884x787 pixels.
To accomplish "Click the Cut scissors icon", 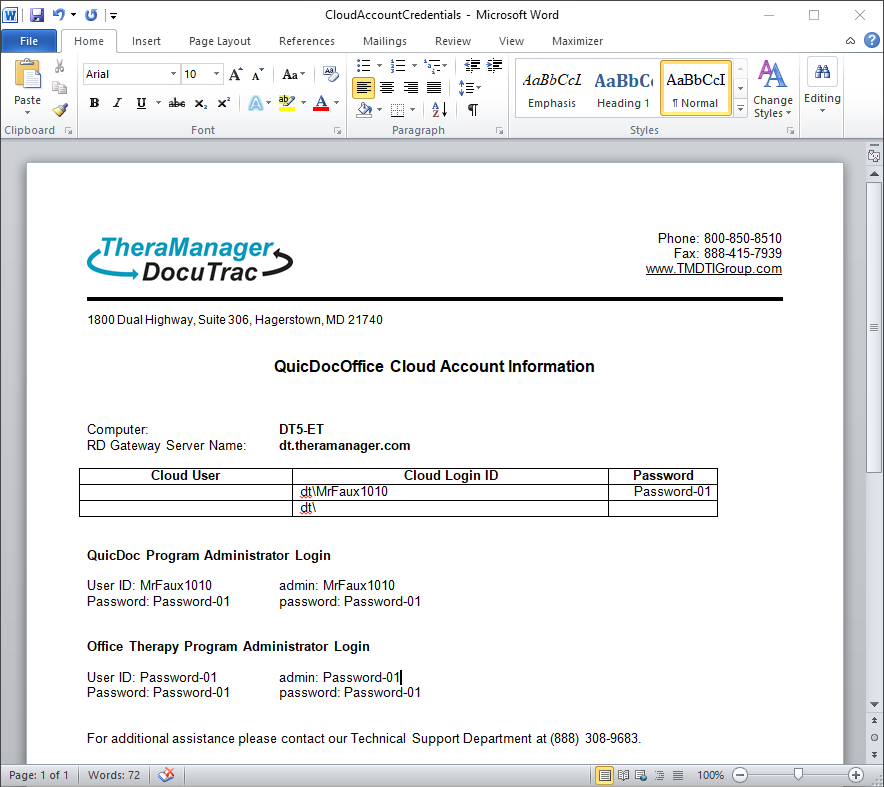I will click(x=59, y=66).
